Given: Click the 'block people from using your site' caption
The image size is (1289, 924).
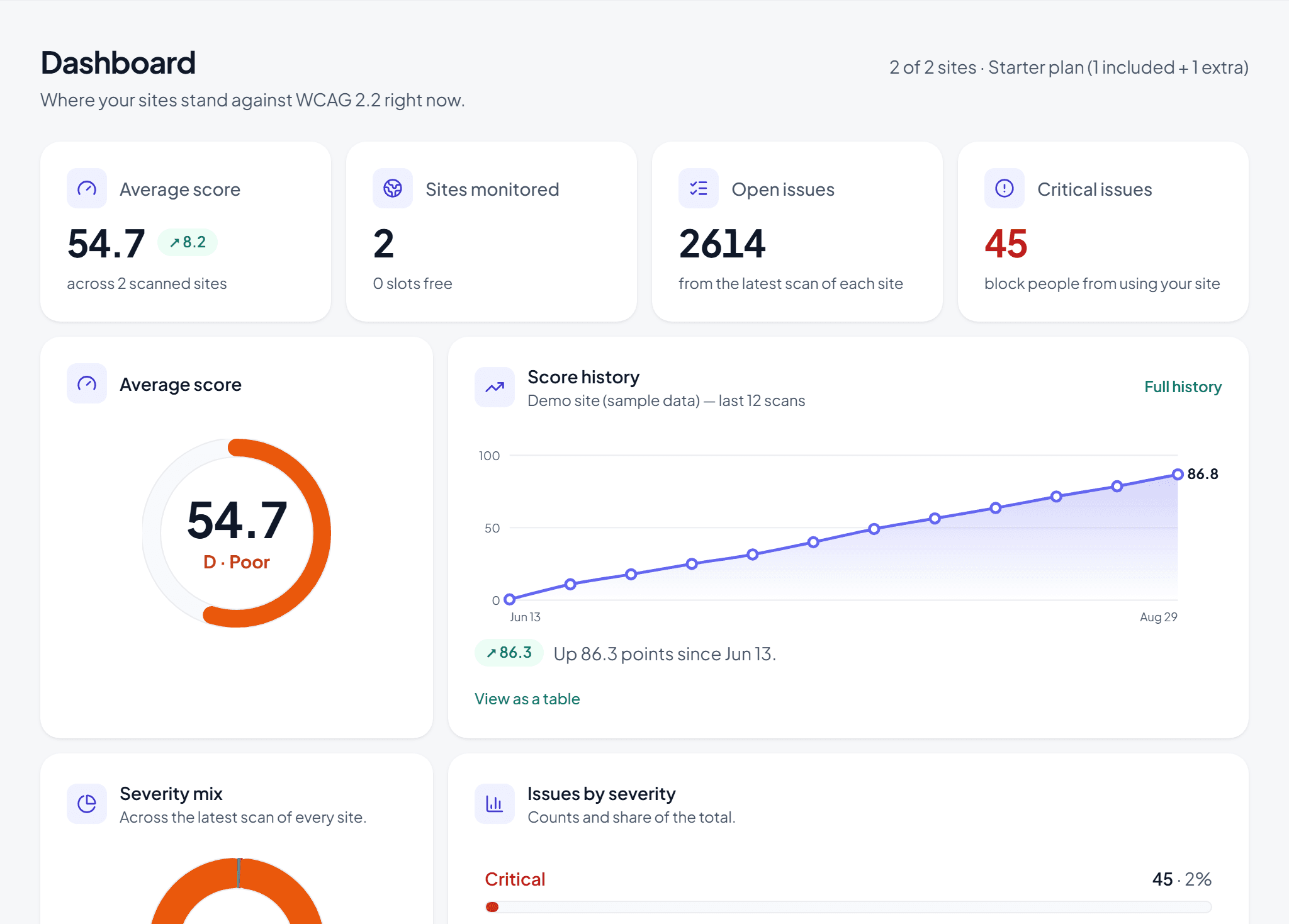Looking at the screenshot, I should coord(1102,284).
